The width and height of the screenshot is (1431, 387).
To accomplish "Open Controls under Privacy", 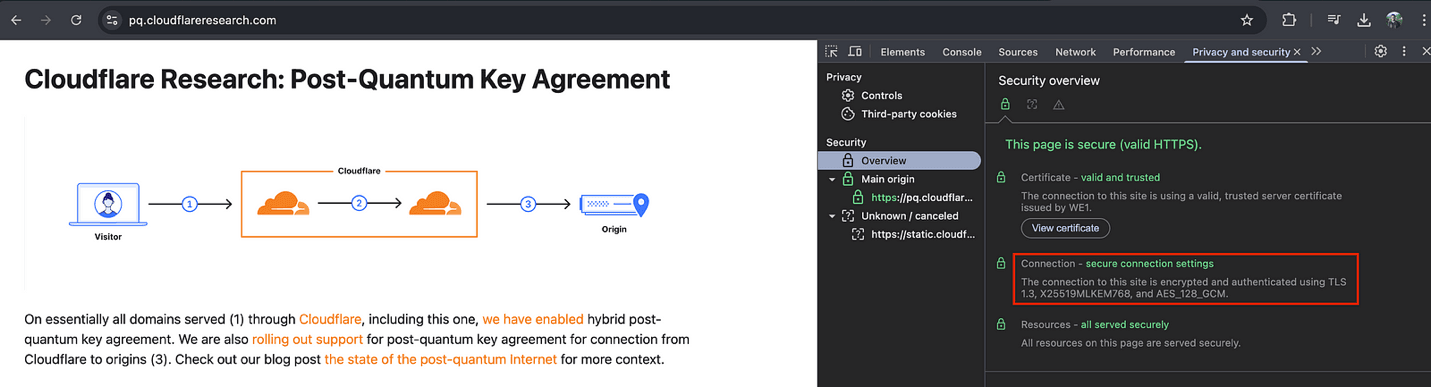I will pyautogui.click(x=881, y=96).
